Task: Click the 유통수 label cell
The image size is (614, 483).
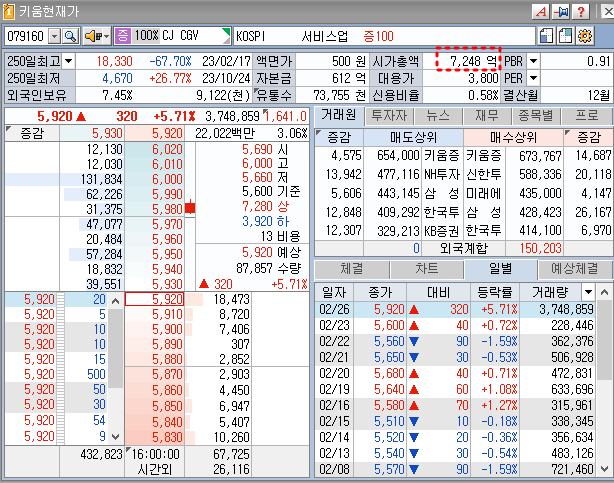Action: click(x=274, y=95)
